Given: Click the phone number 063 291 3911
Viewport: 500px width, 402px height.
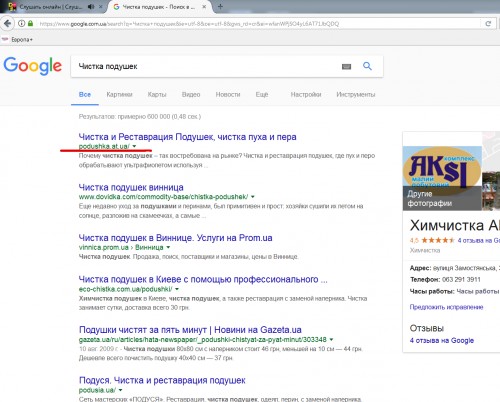Looking at the screenshot, I should click(461, 280).
